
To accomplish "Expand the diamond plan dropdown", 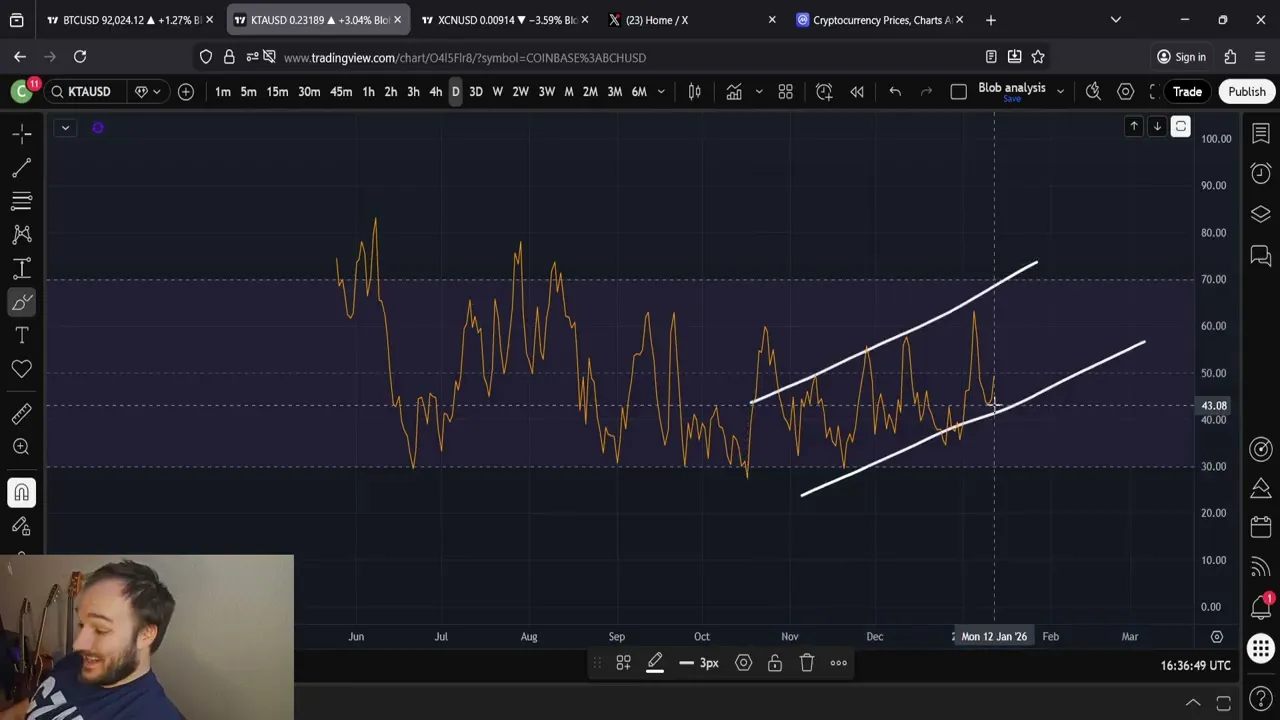I will point(147,92).
